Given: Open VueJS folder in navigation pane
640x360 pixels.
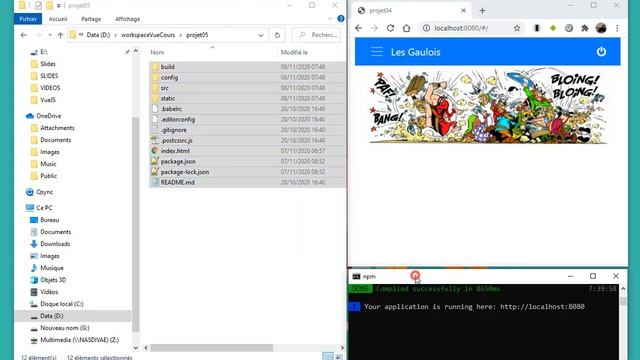Looking at the screenshot, I should point(48,100).
